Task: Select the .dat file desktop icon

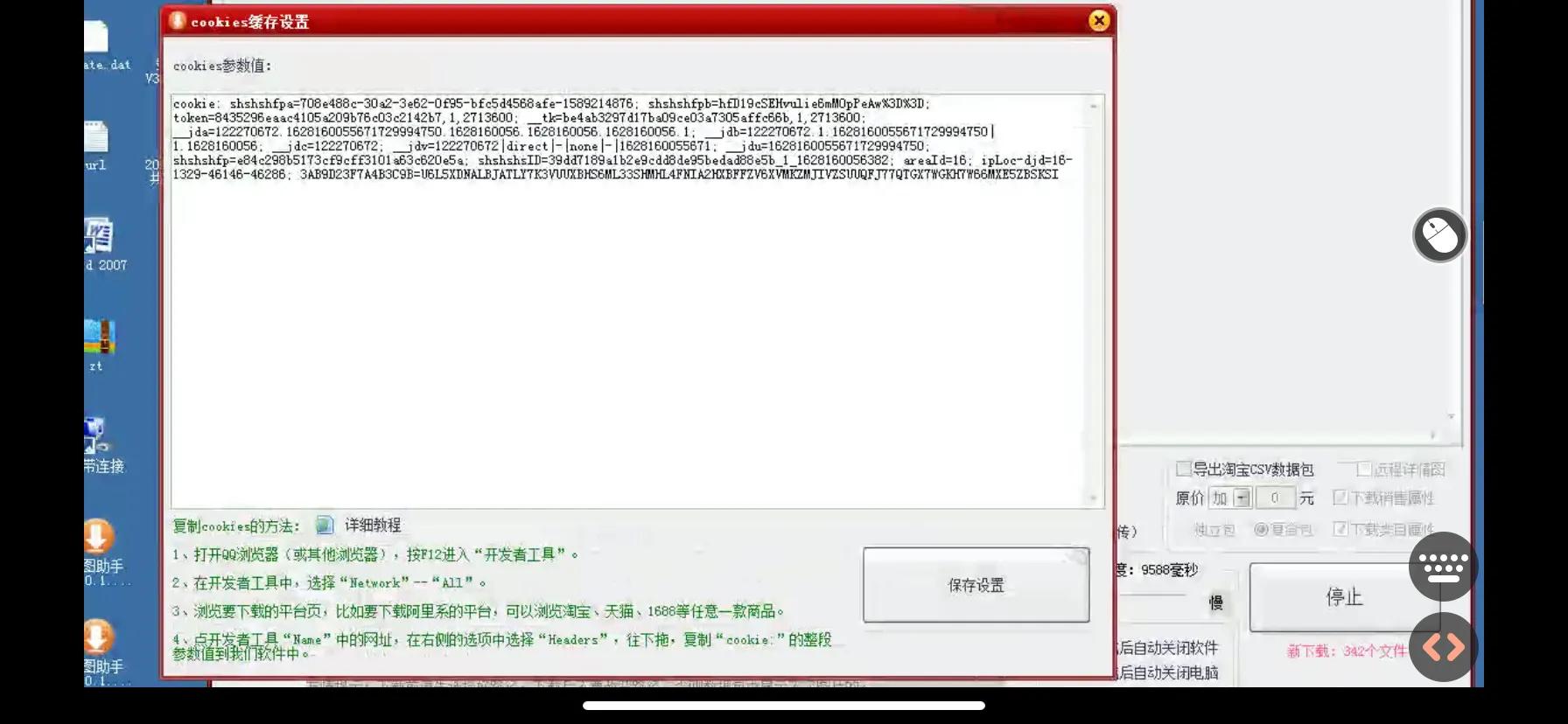Action: (106, 45)
